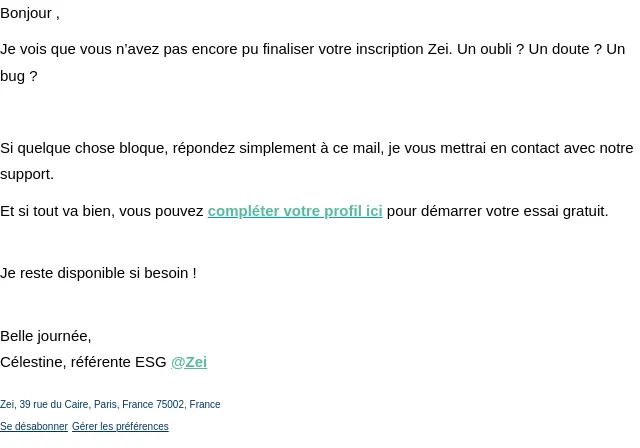Click the words "inscription Zei" in first paragraph
The image size is (640, 448).
point(404,49)
